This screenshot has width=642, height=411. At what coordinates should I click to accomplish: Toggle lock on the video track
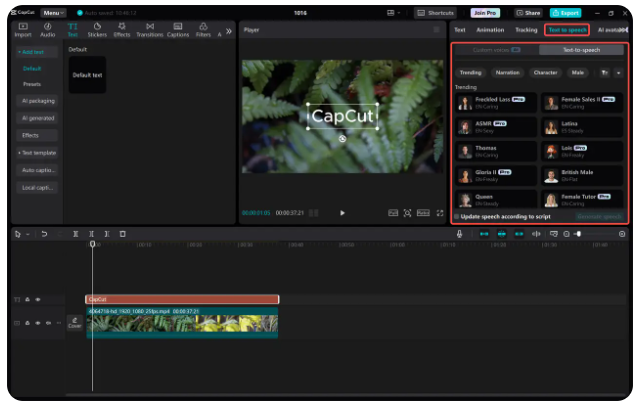(28, 323)
